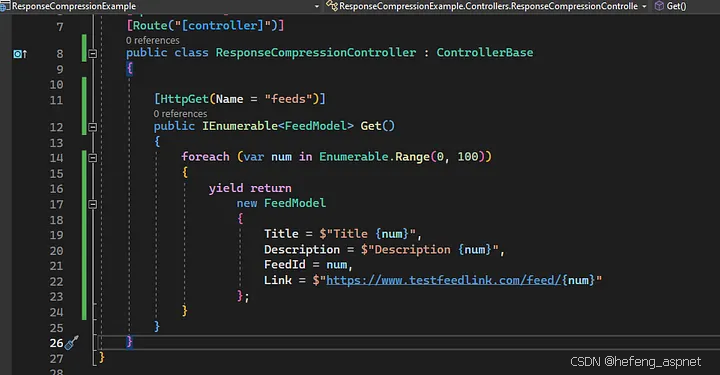Click line number 14 in the gutter
The image size is (720, 375).
point(56,158)
